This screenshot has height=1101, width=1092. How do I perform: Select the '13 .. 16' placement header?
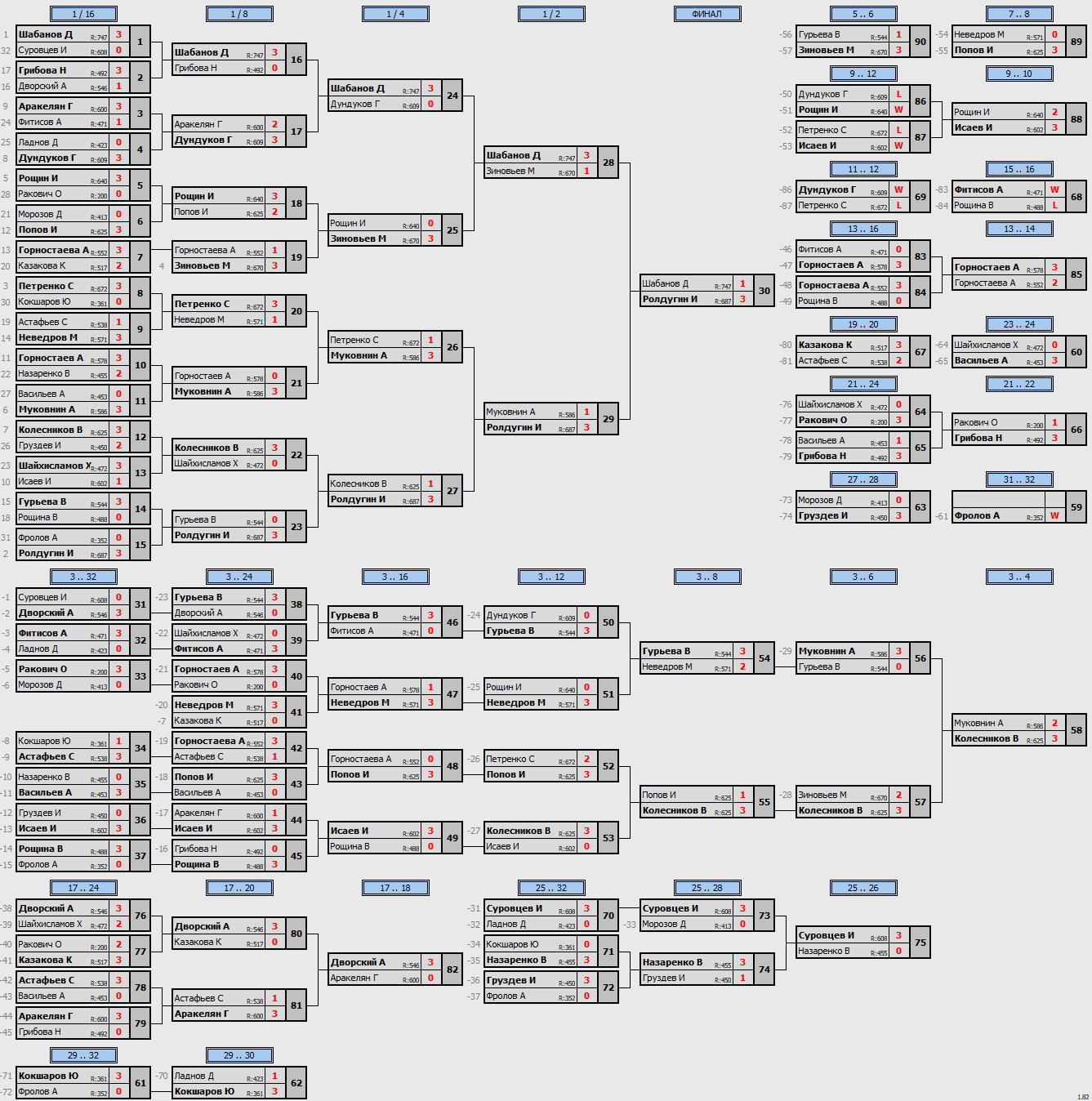tap(863, 229)
